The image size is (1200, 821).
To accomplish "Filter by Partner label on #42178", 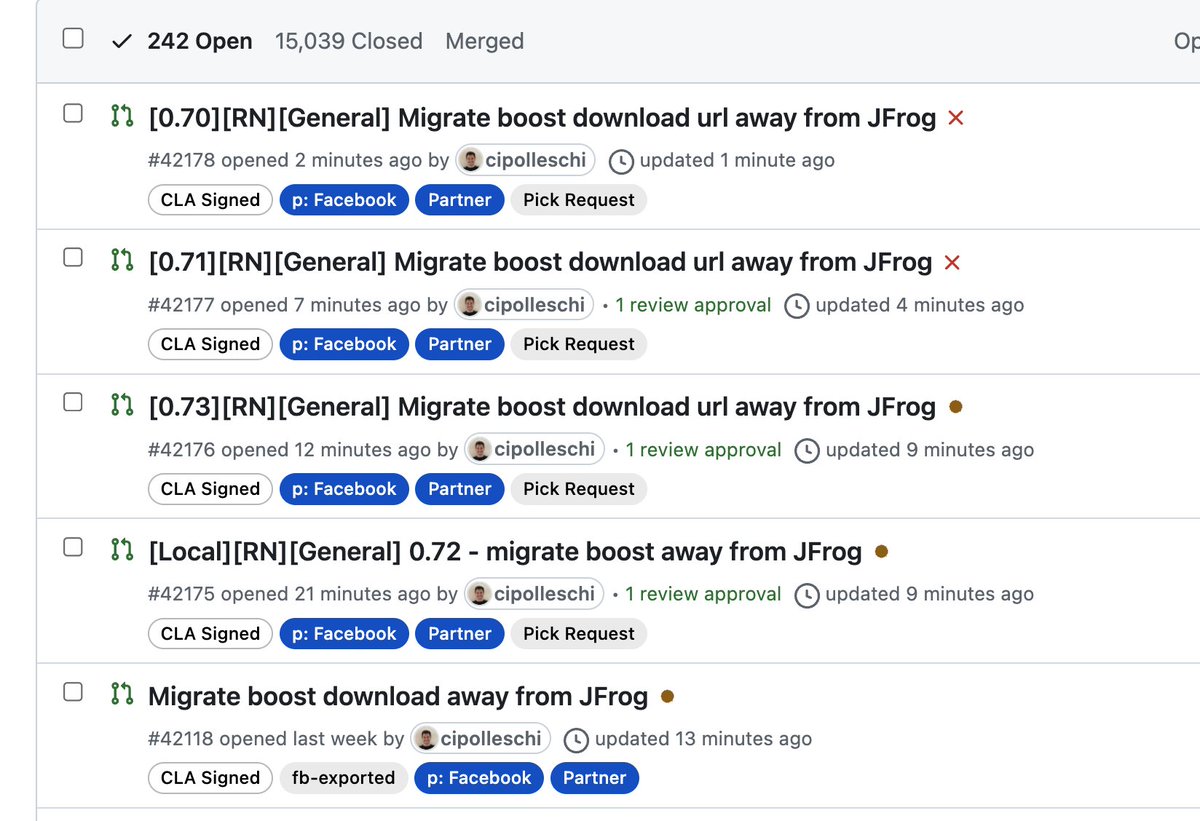I will [x=459, y=200].
